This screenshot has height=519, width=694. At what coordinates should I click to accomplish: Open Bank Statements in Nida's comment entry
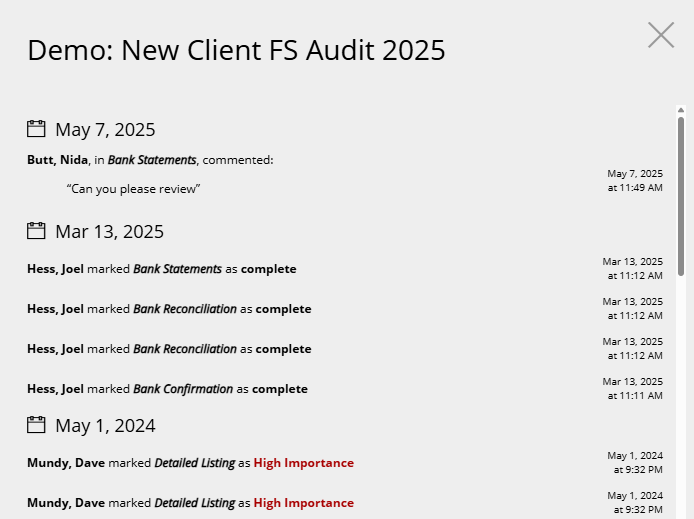click(x=152, y=160)
